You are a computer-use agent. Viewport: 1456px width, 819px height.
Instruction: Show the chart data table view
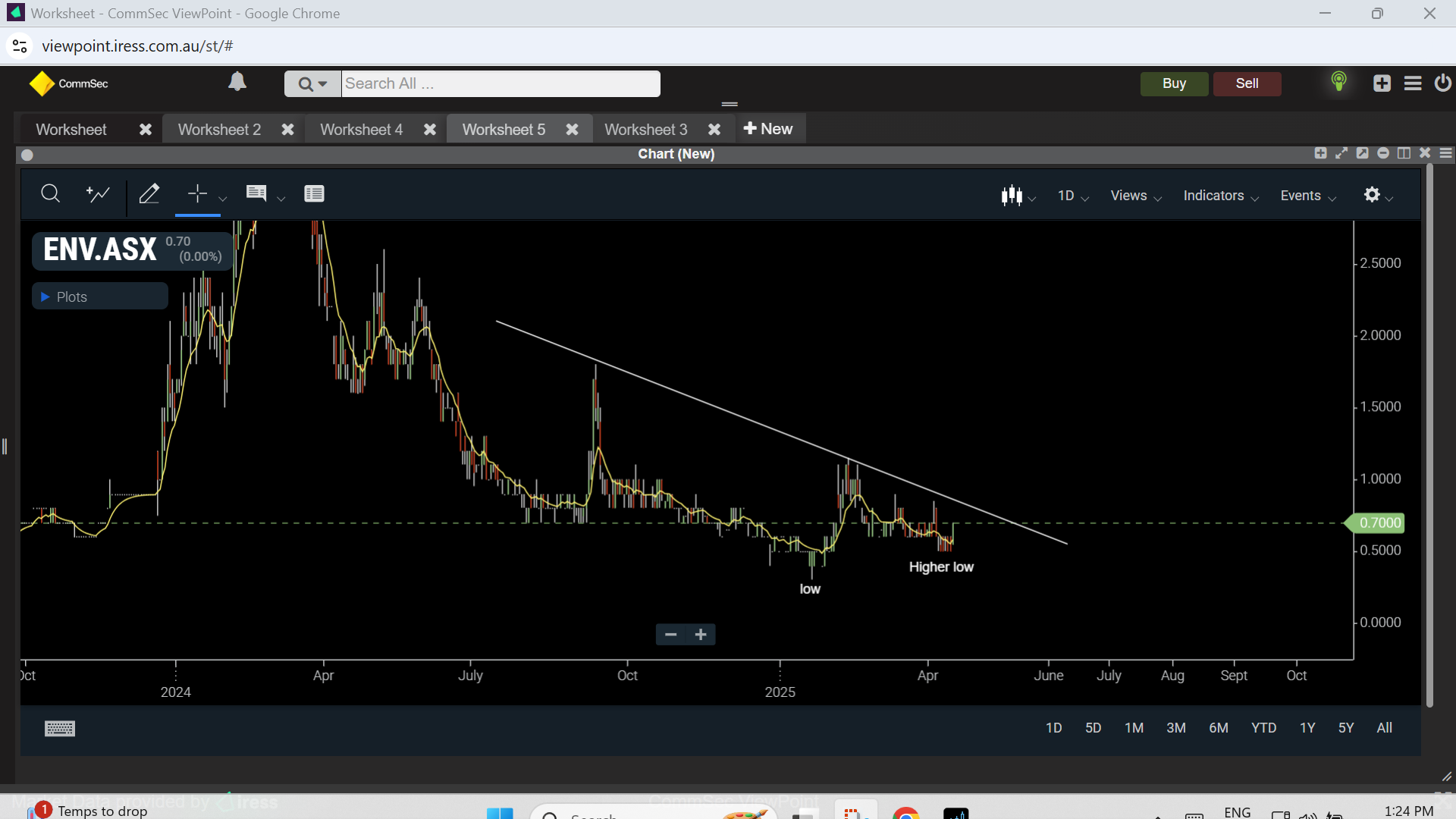coord(314,194)
